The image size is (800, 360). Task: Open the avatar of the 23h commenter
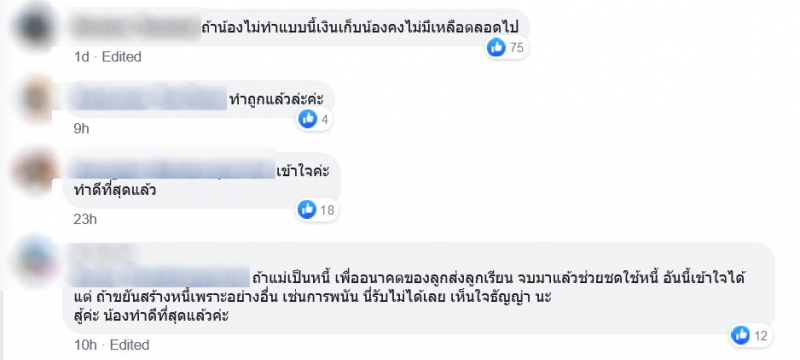(x=34, y=172)
